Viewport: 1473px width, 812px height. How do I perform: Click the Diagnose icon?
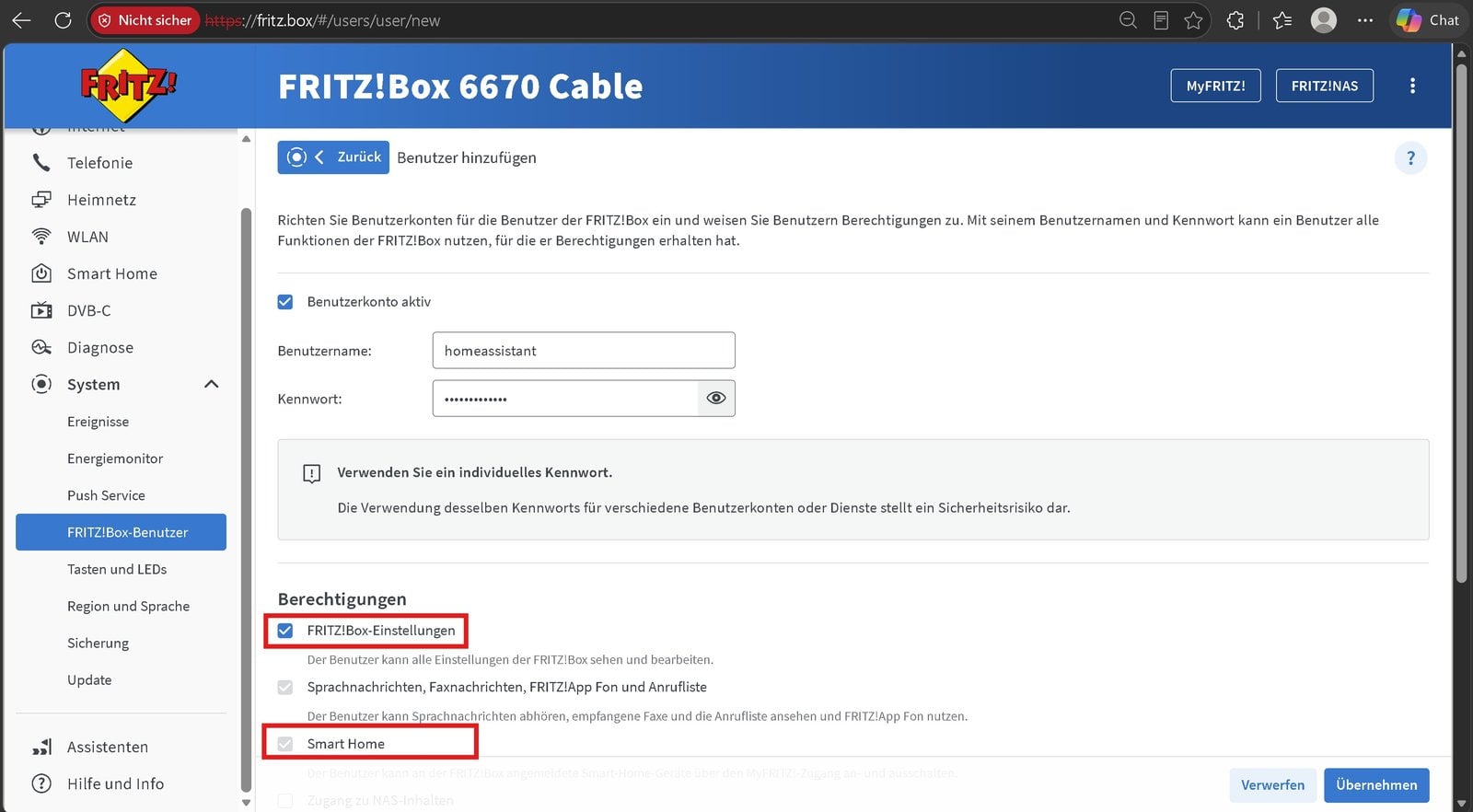pos(41,347)
